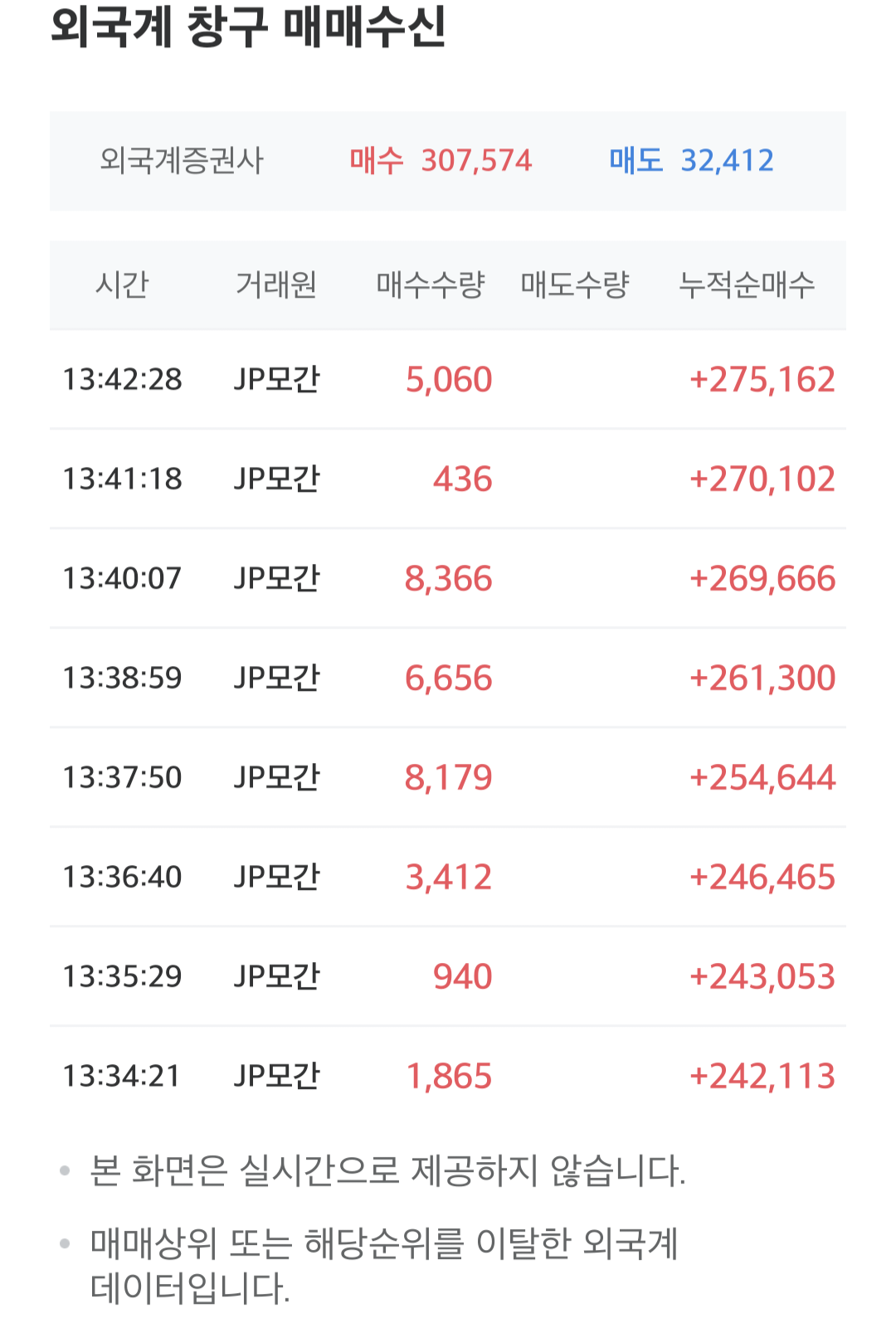Screen dimensions: 896x1323
Task: Select the 13:42:28 JP모간 row
Action: [x=448, y=379]
